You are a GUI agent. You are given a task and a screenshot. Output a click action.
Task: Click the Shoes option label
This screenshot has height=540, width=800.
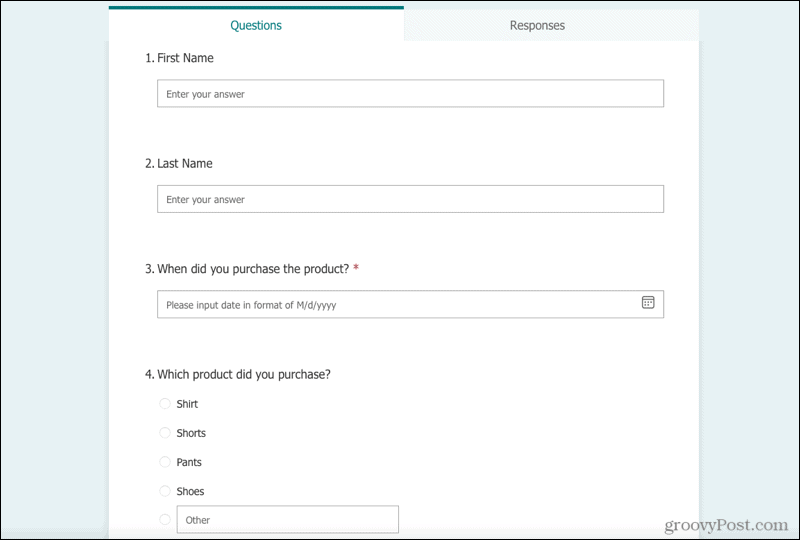pyautogui.click(x=190, y=491)
